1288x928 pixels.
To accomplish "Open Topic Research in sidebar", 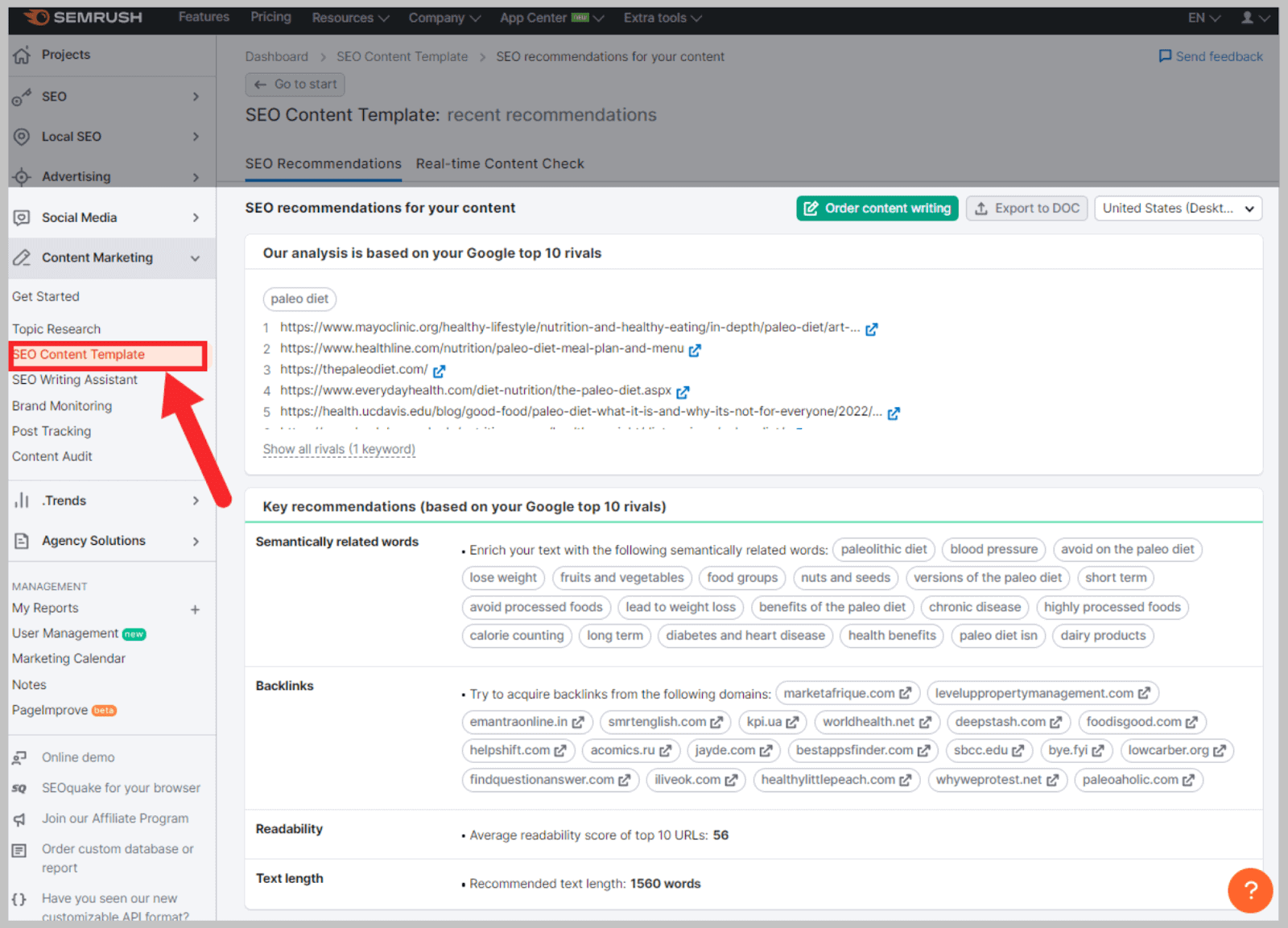I will (56, 329).
